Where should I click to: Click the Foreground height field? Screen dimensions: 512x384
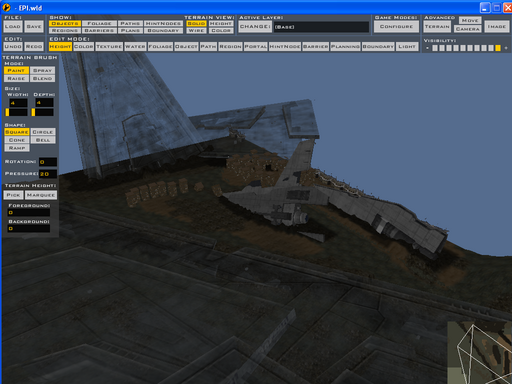click(x=29, y=213)
